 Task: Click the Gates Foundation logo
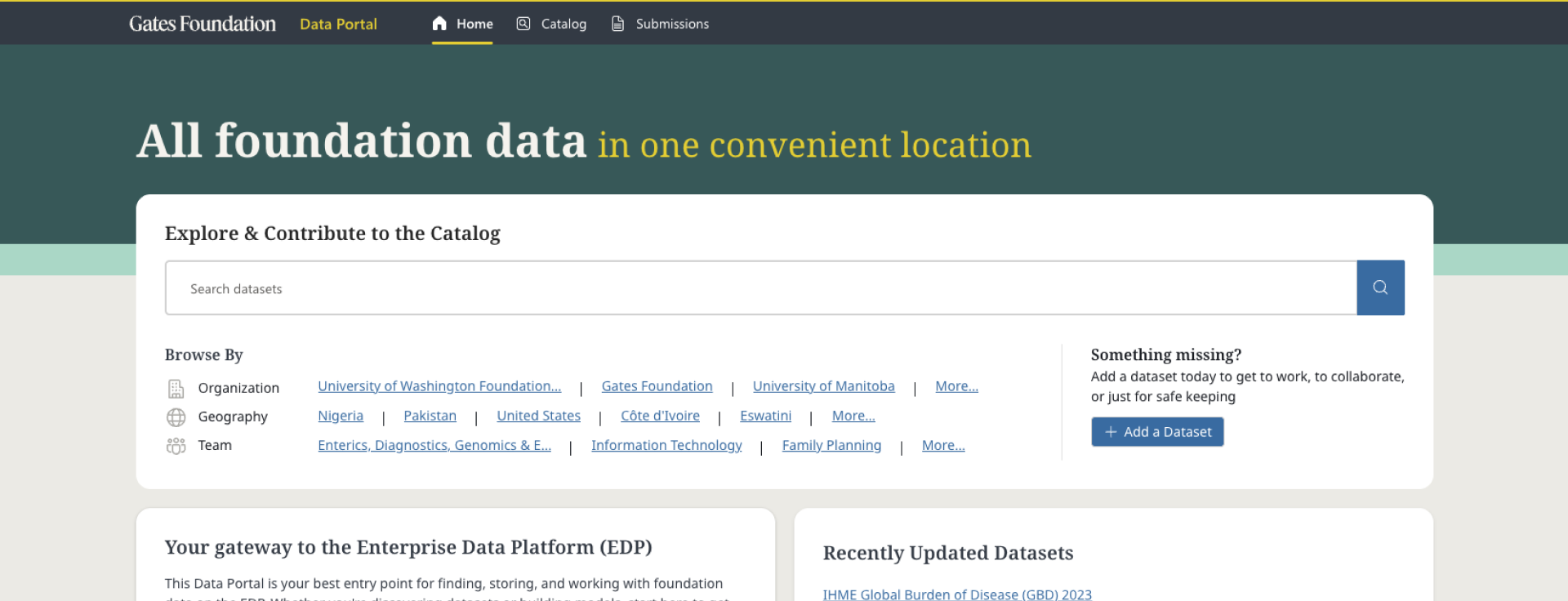point(203,24)
